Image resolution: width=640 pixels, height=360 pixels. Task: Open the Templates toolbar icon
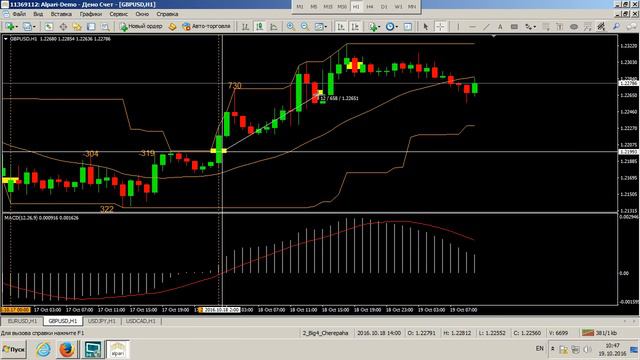408,27
